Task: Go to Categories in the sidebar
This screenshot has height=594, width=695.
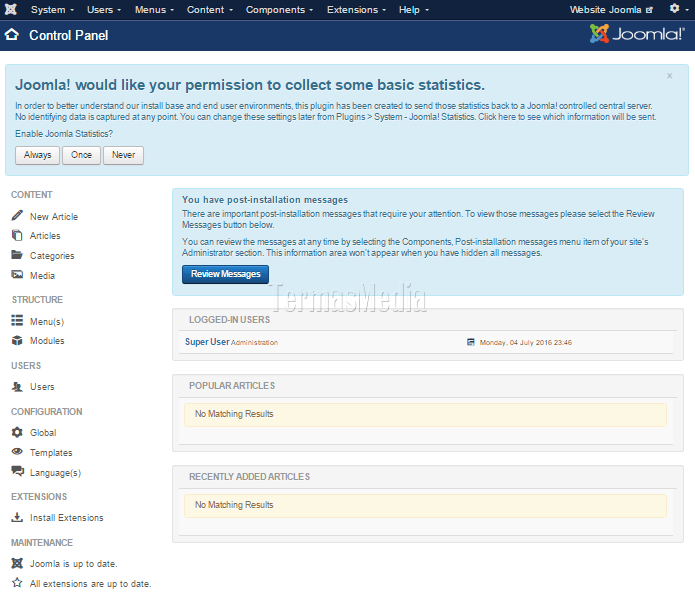Action: 52,256
